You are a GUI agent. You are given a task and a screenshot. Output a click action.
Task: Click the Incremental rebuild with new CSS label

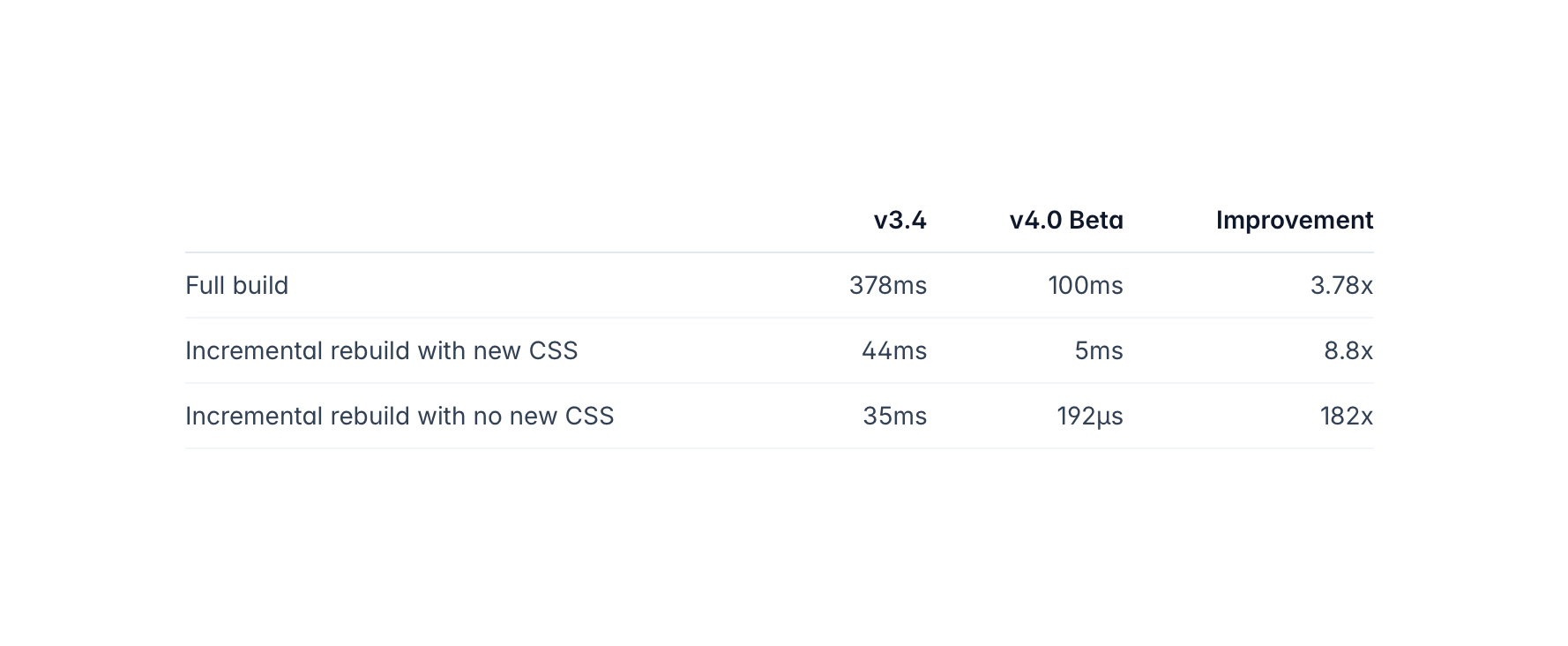381,350
